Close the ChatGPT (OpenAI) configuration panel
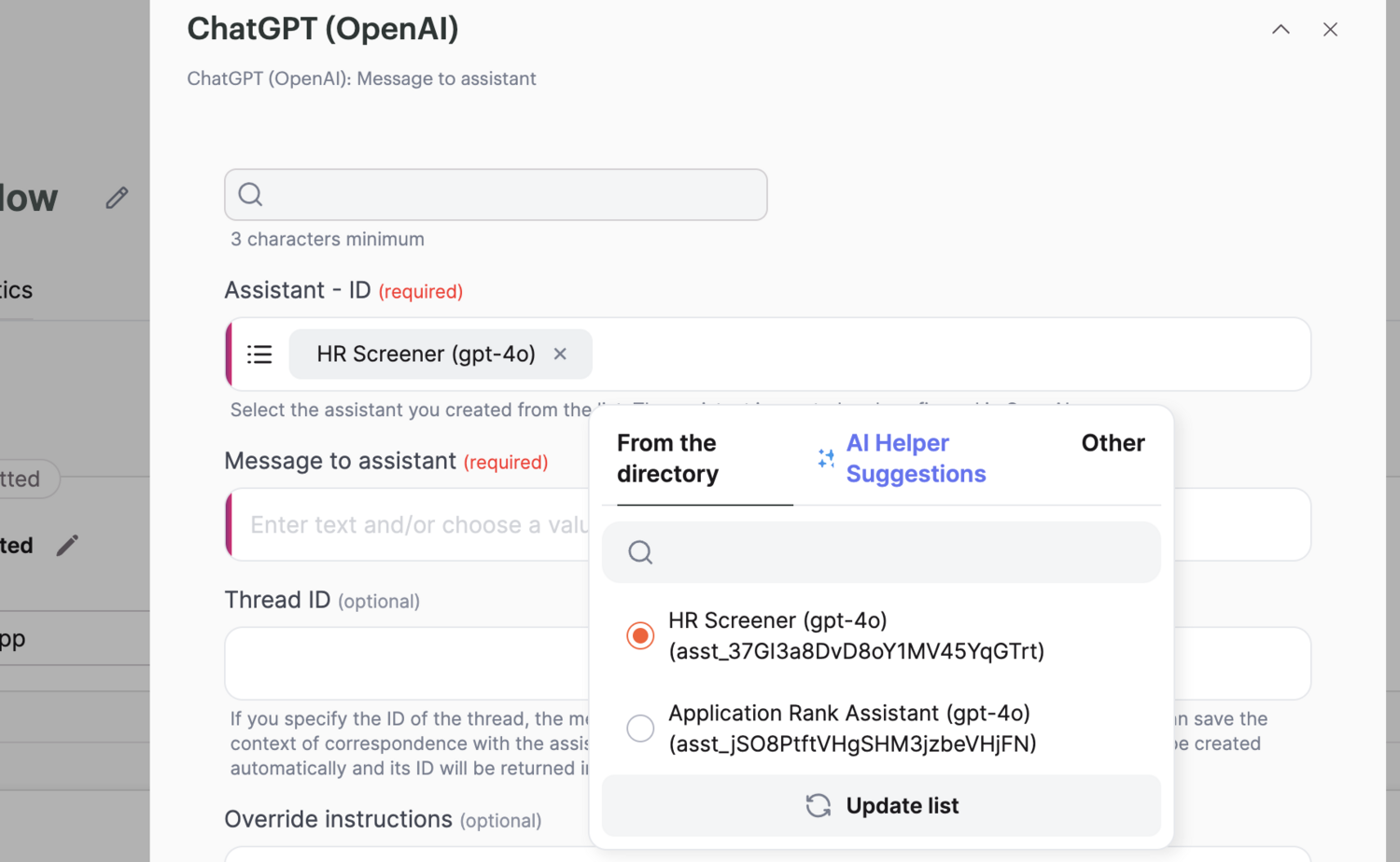1400x862 pixels. tap(1330, 29)
